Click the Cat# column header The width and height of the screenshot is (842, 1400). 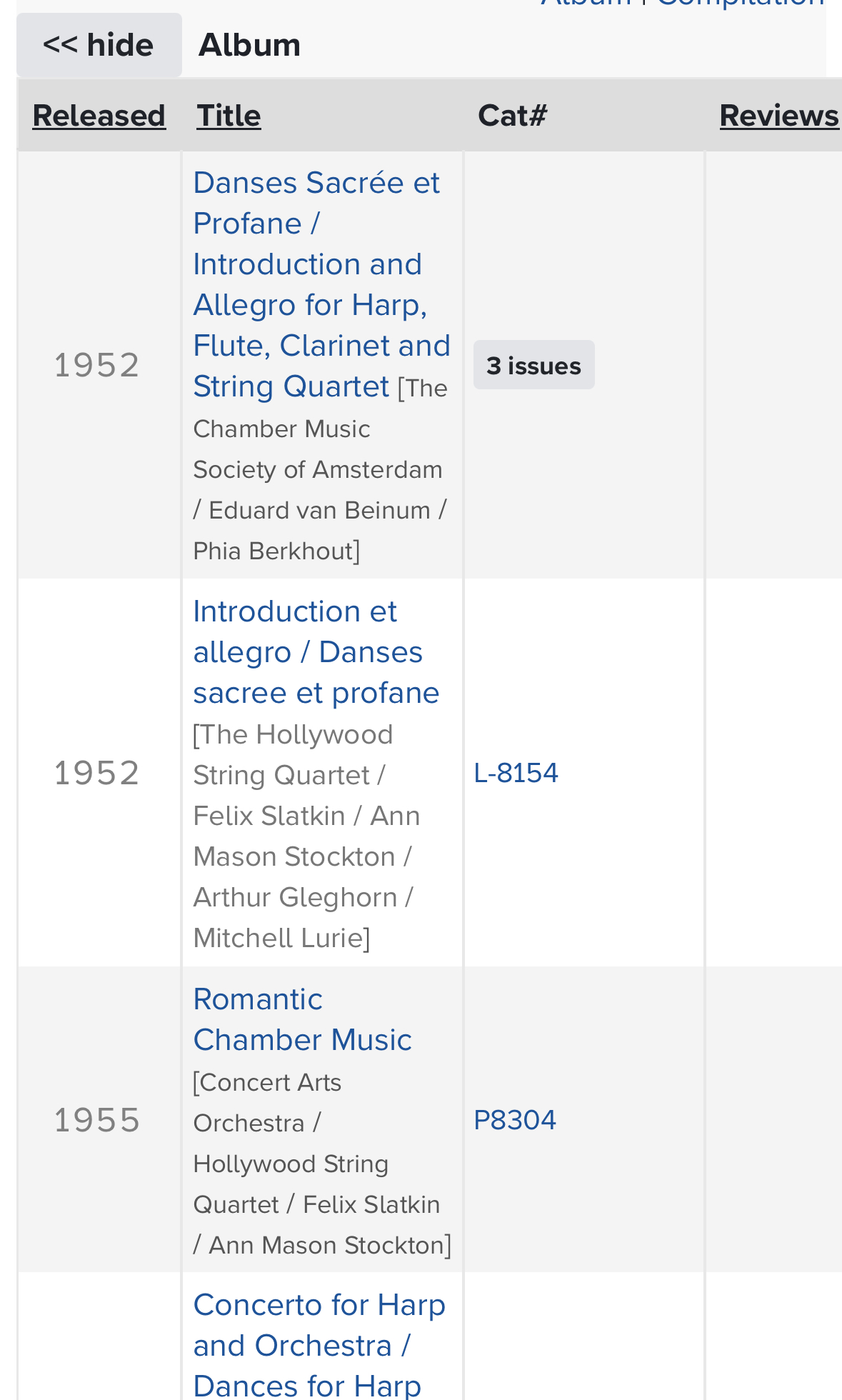click(x=512, y=116)
